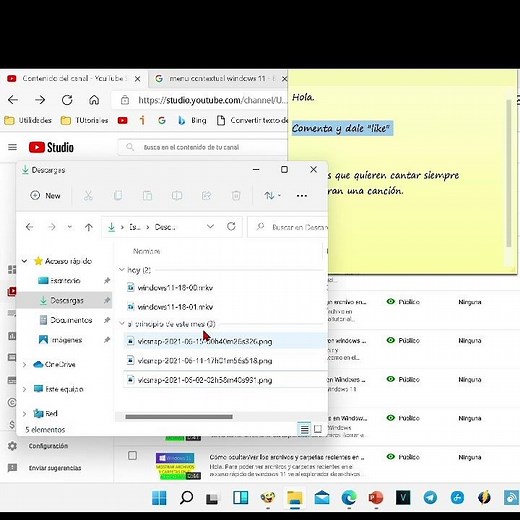Open Search from the taskbar
This screenshot has height=520, width=520.
[x=187, y=498]
